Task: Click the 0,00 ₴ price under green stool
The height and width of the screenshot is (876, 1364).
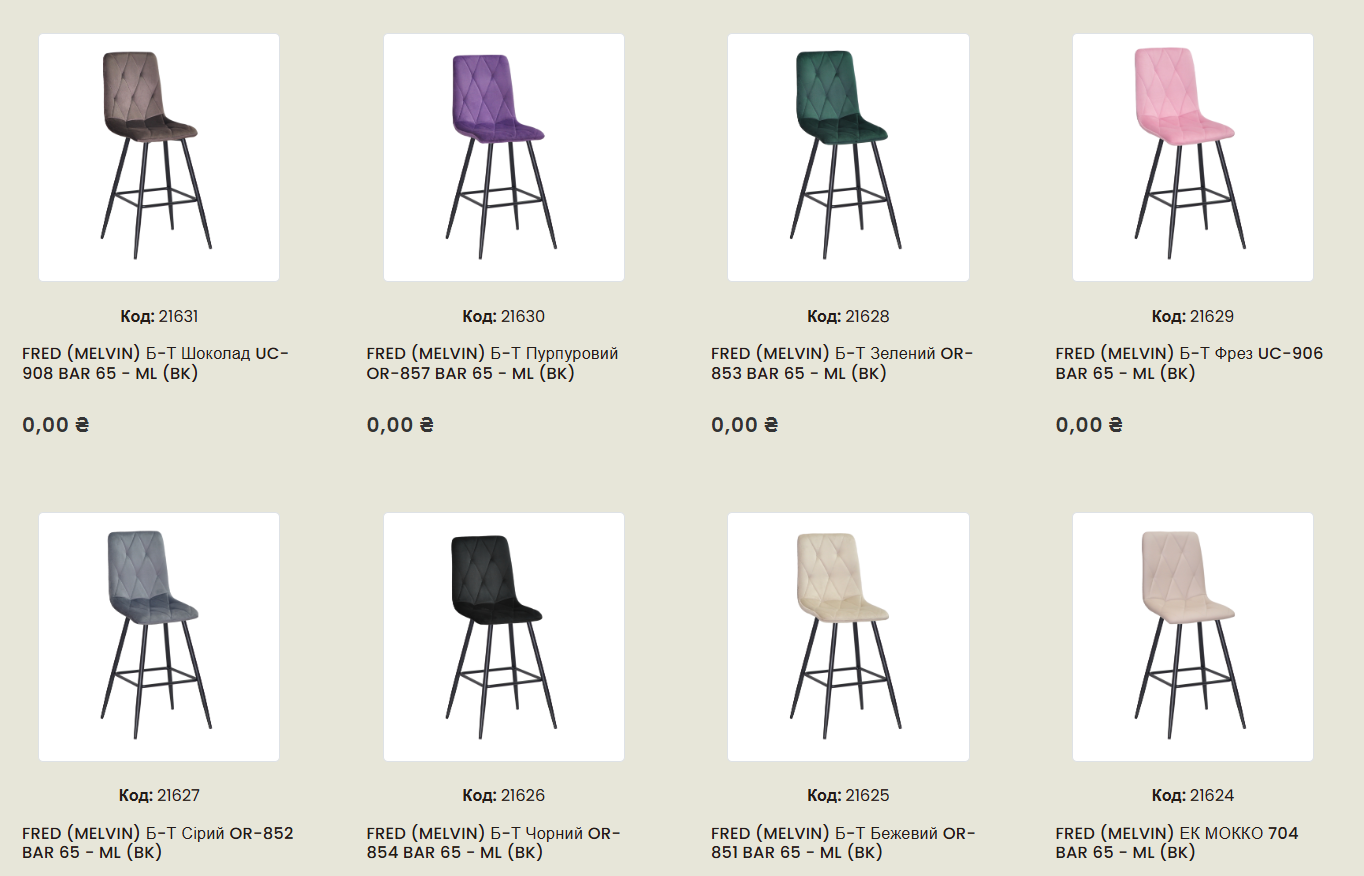Action: point(745,424)
